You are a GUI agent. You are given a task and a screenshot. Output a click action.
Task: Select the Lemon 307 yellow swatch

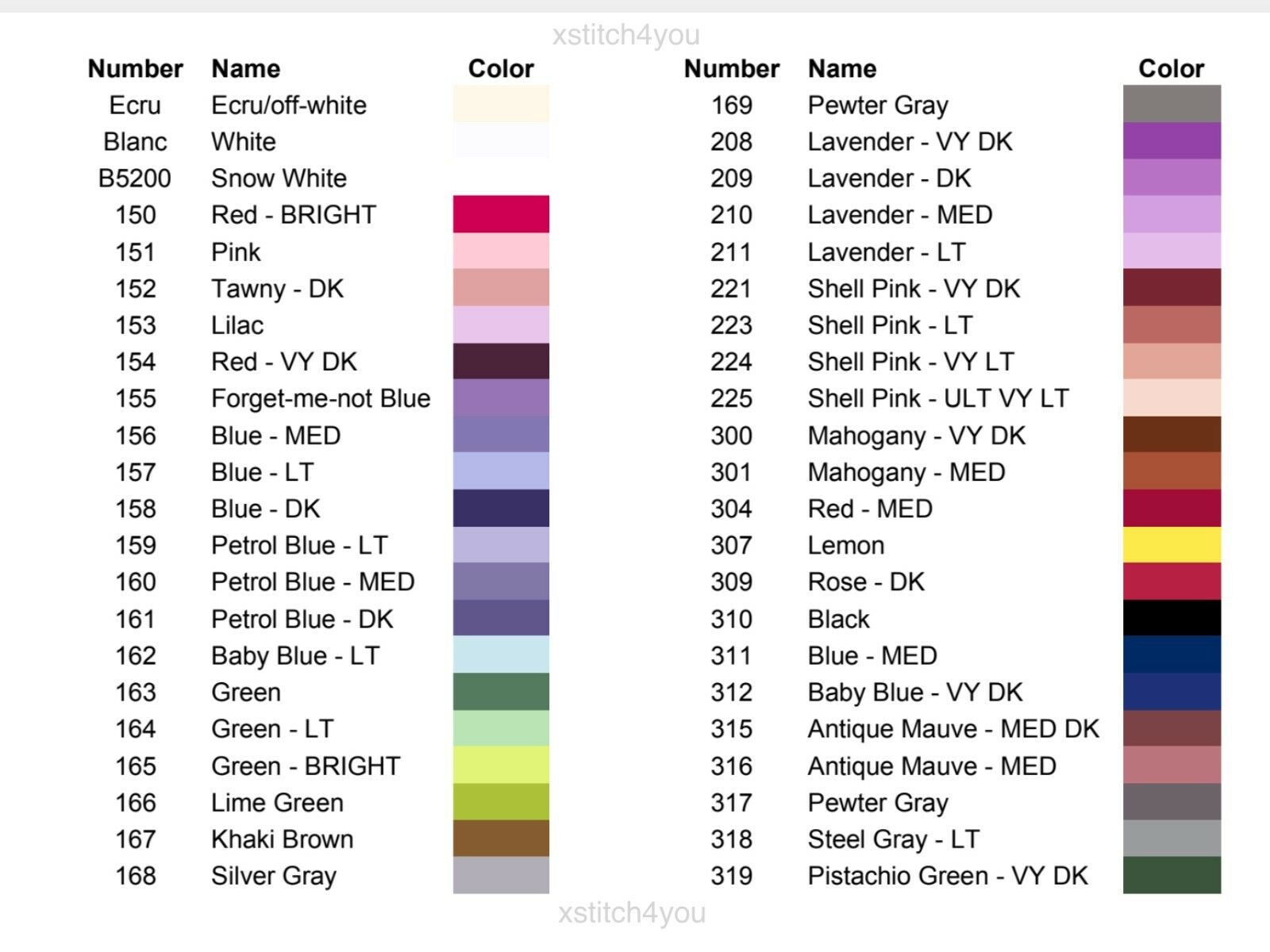(x=1172, y=545)
